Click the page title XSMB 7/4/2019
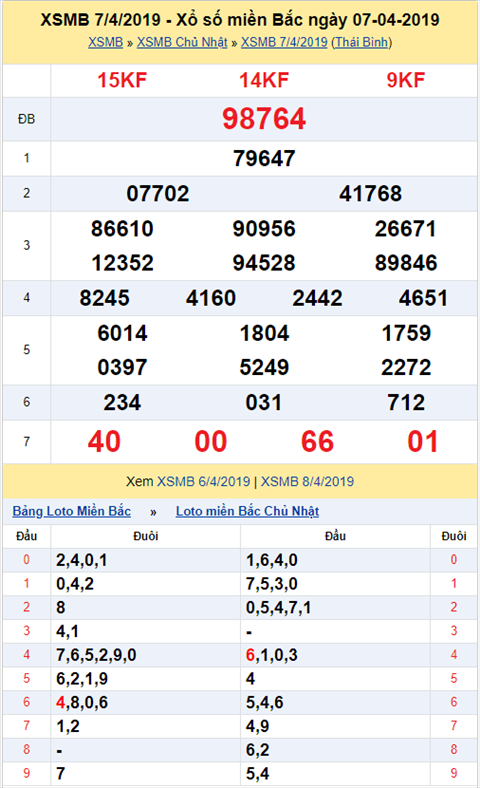 (x=240, y=20)
